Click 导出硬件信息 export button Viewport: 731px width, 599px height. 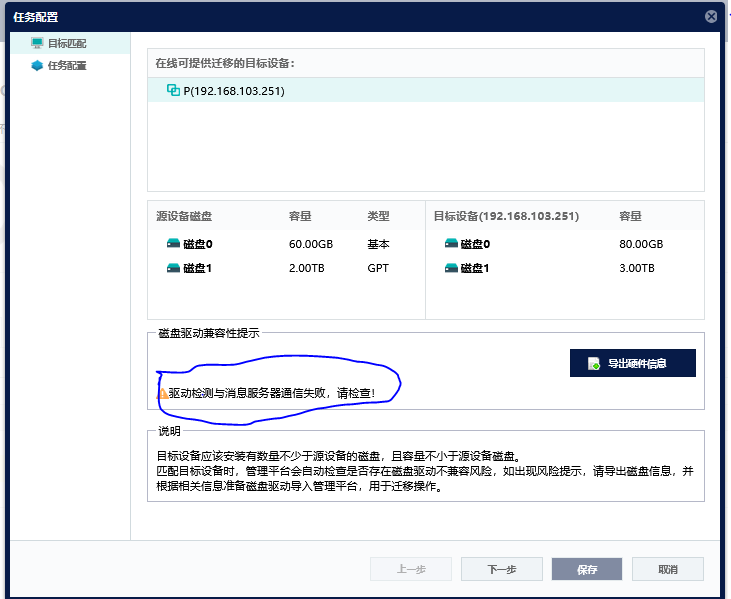coord(633,363)
